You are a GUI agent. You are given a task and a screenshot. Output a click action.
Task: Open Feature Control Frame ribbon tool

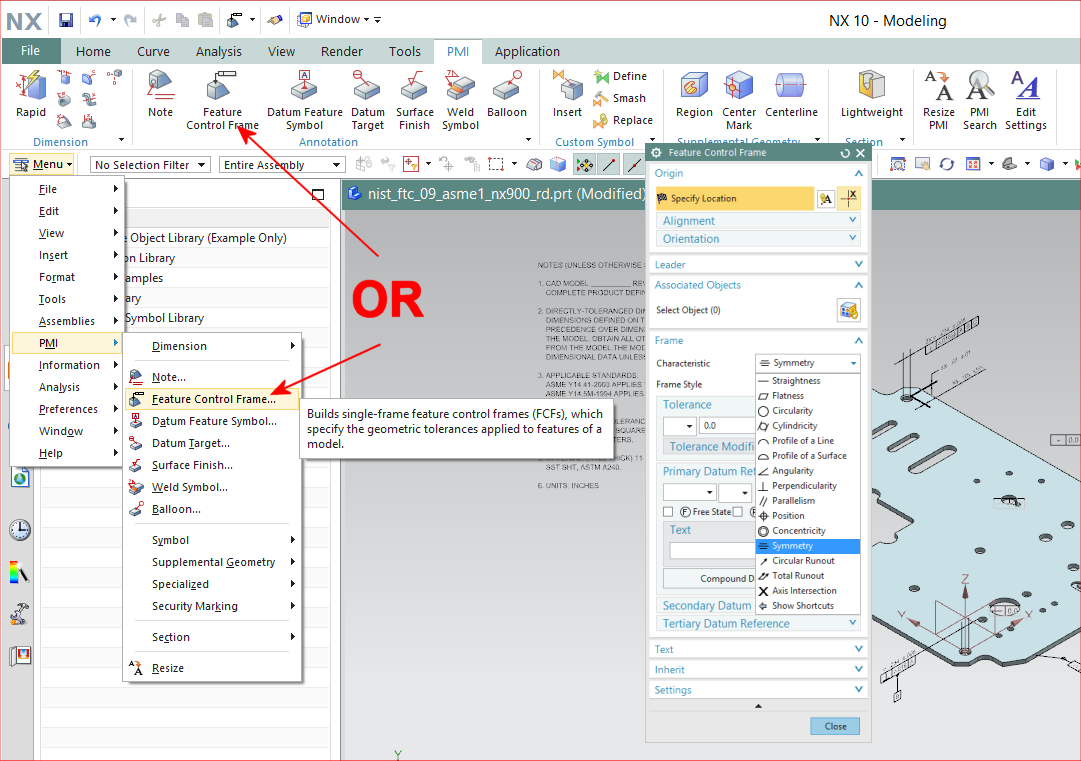point(222,101)
